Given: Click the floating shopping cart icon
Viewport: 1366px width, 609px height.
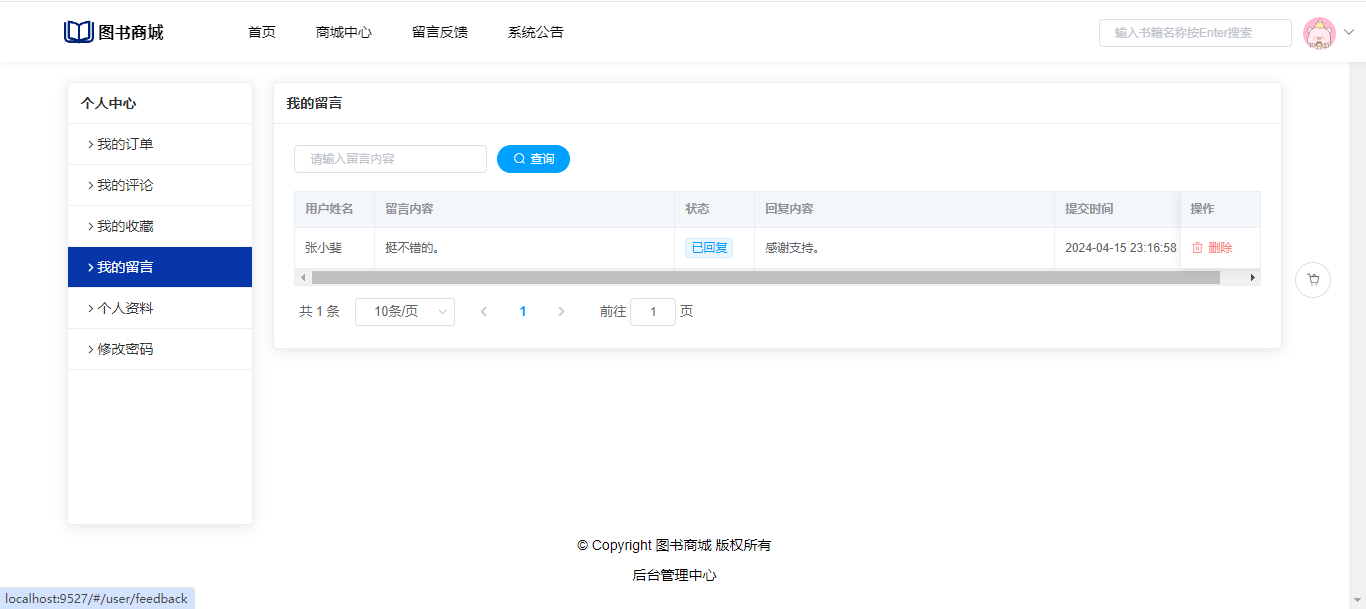Looking at the screenshot, I should coord(1312,280).
